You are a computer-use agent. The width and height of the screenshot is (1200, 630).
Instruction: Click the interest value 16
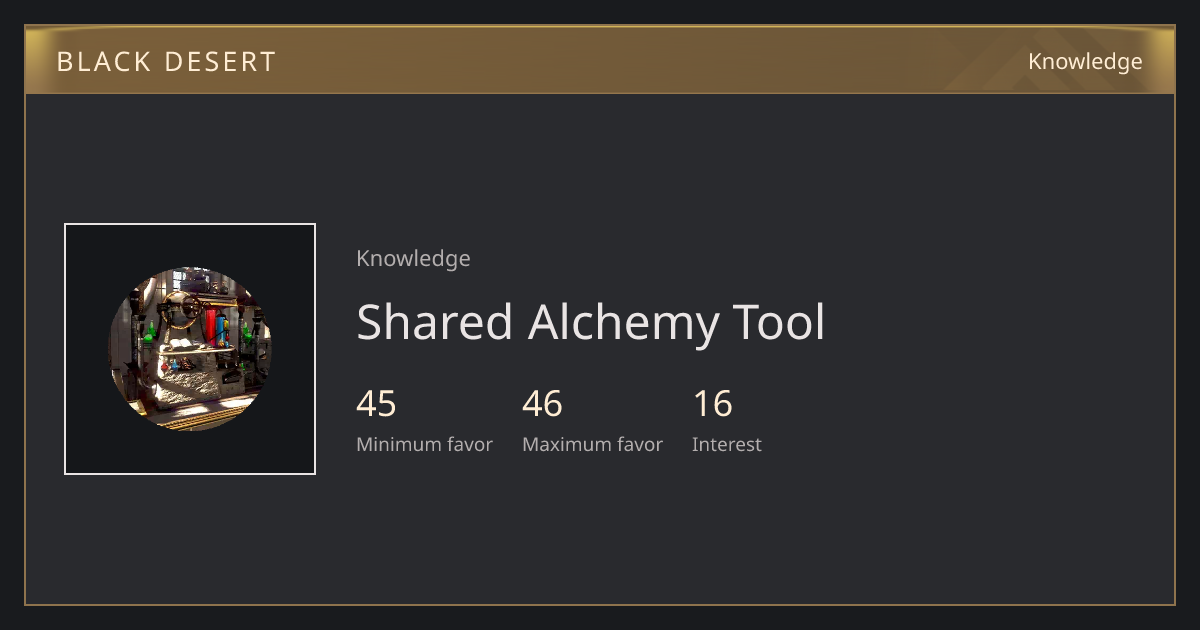click(712, 404)
